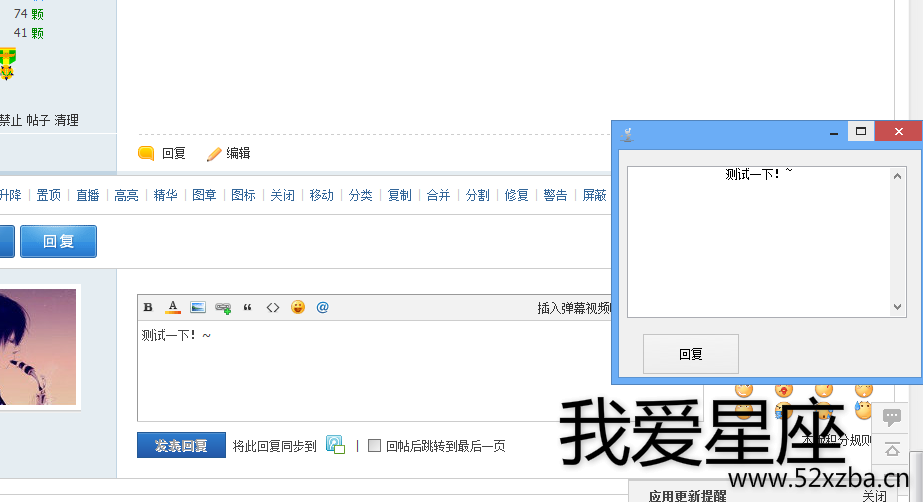Open the smiley emoticon picker
This screenshot has width=923, height=502.
pos(298,308)
